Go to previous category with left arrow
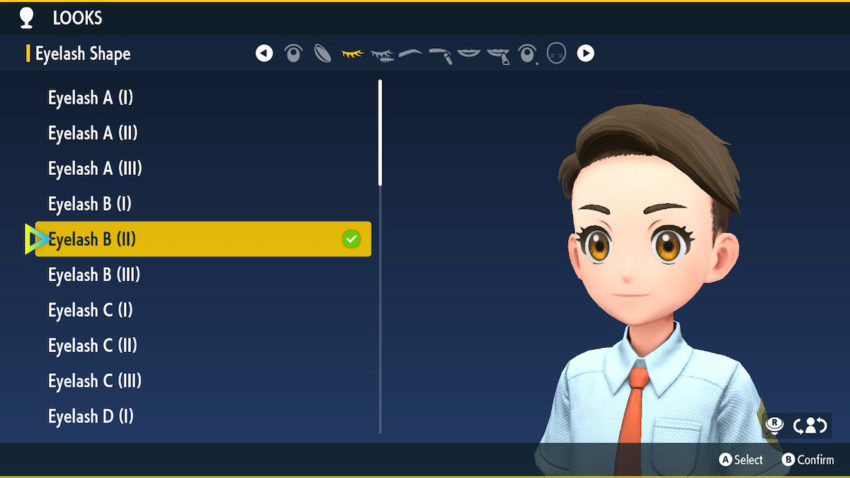 click(264, 53)
